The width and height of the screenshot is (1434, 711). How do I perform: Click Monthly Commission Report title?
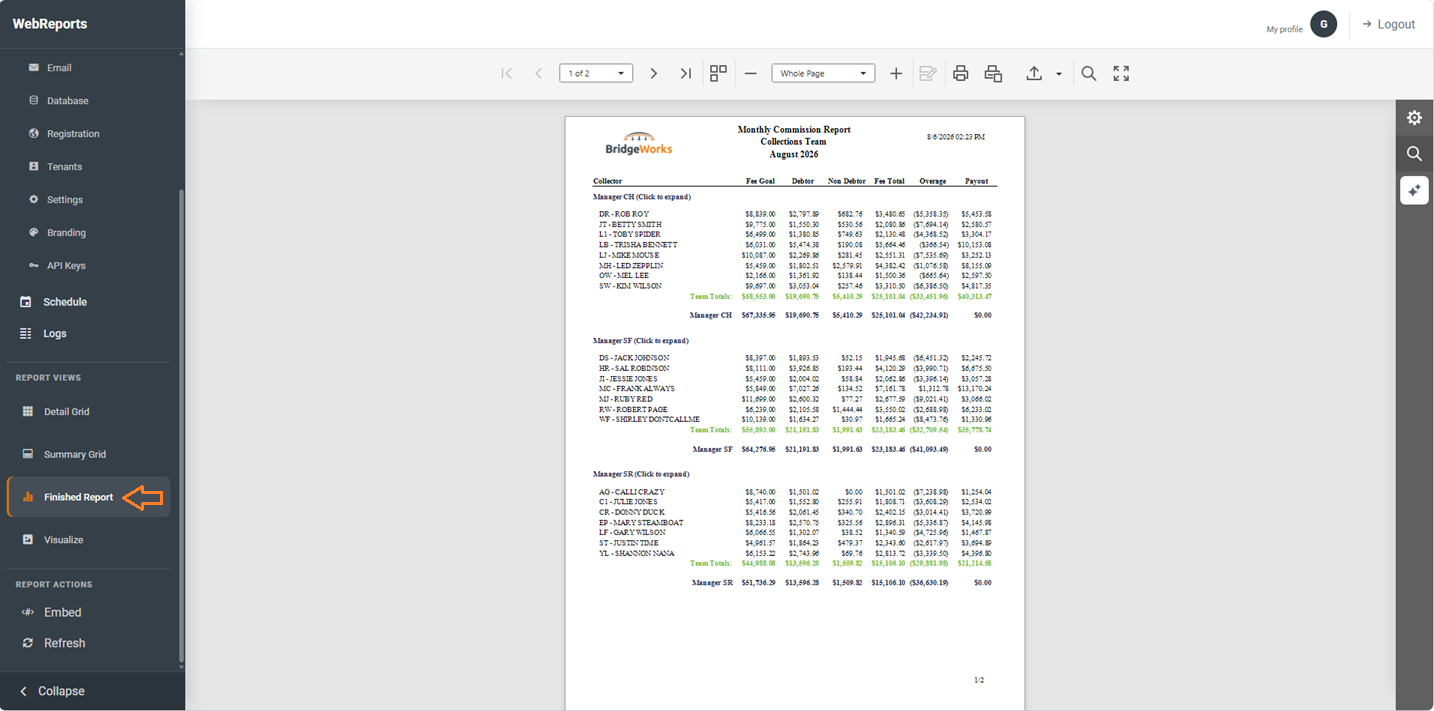794,130
